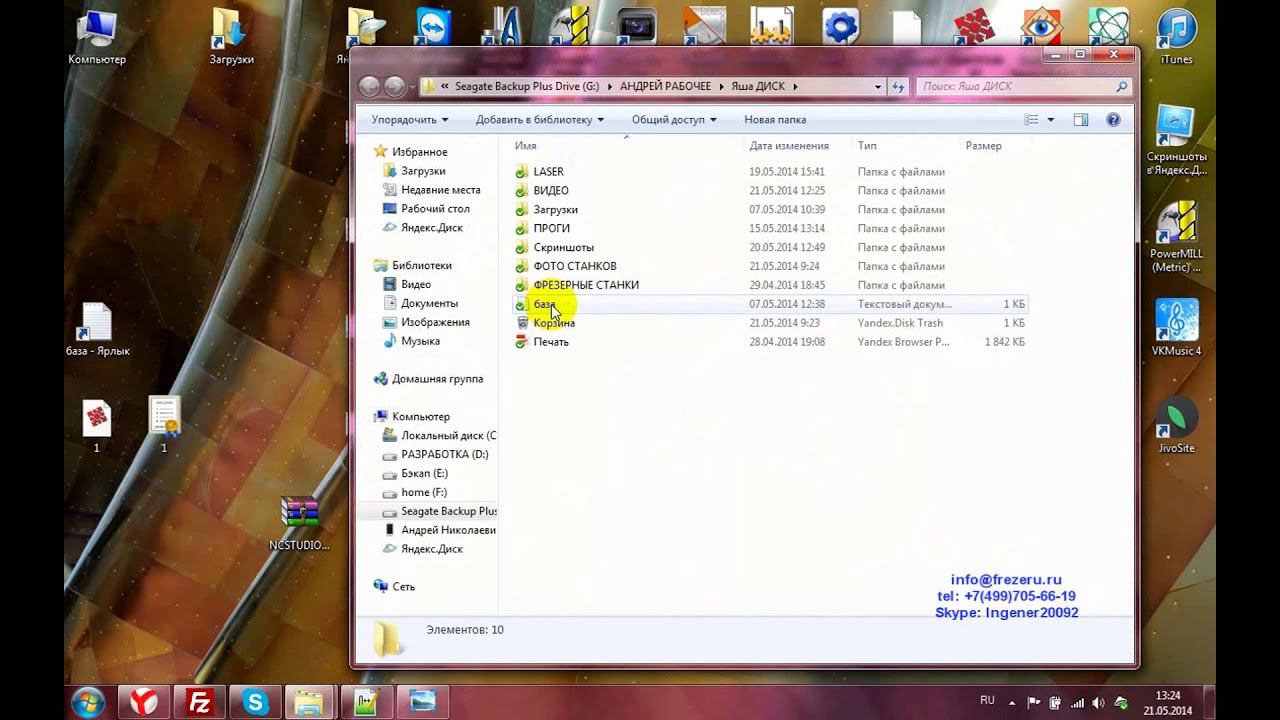Open the volume control in the tray
Viewport: 1280px width, 720px height.
pos(1099,703)
